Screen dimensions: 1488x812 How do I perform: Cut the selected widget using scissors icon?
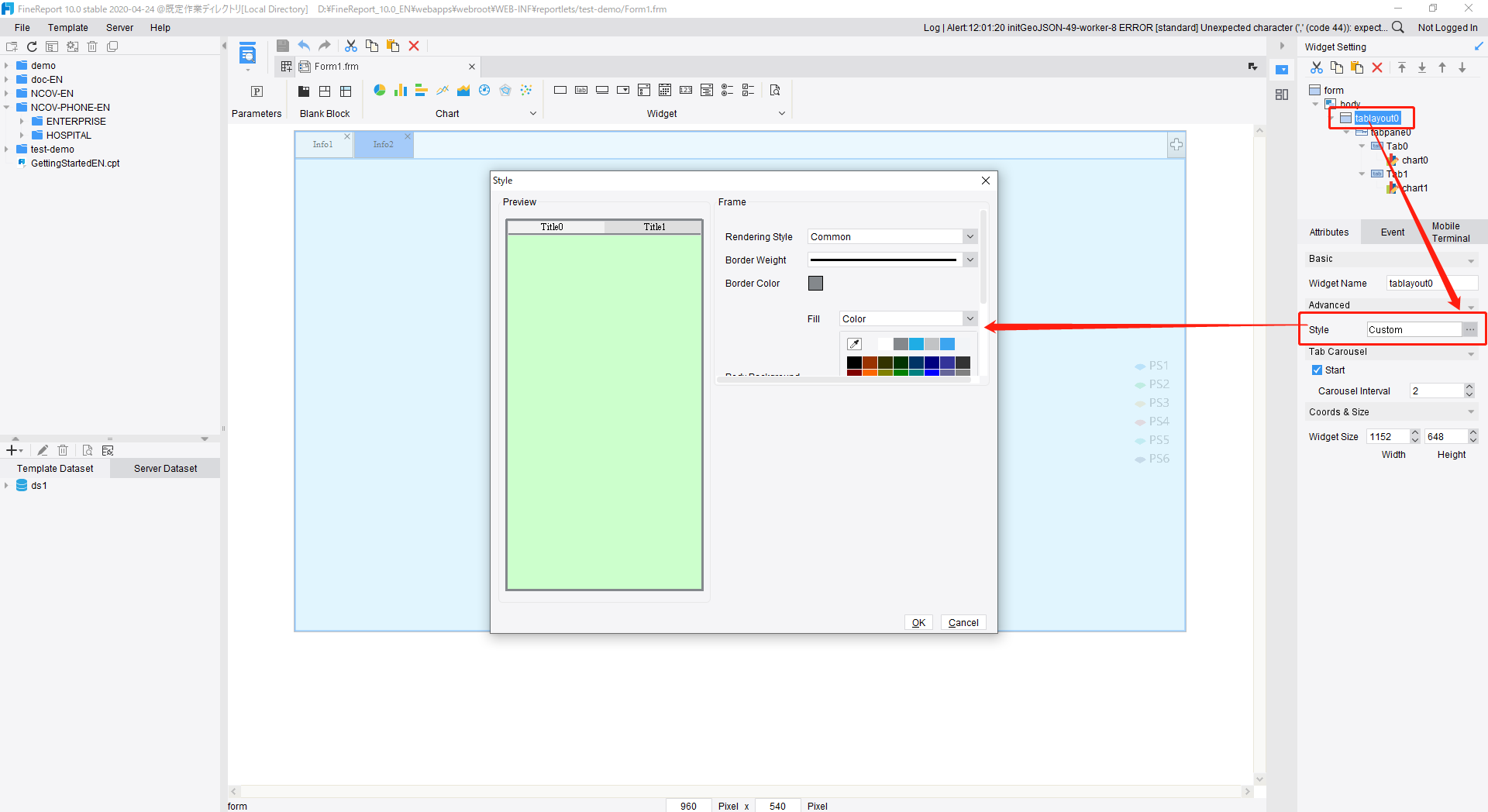pos(1316,67)
